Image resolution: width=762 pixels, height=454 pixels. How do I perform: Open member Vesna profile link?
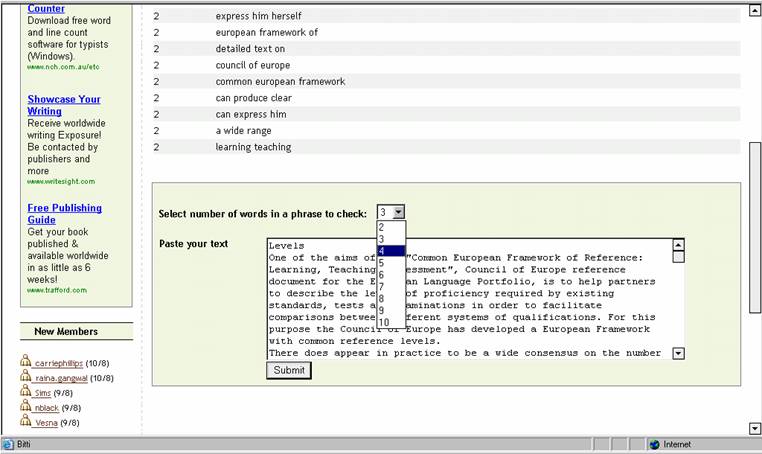(46, 423)
